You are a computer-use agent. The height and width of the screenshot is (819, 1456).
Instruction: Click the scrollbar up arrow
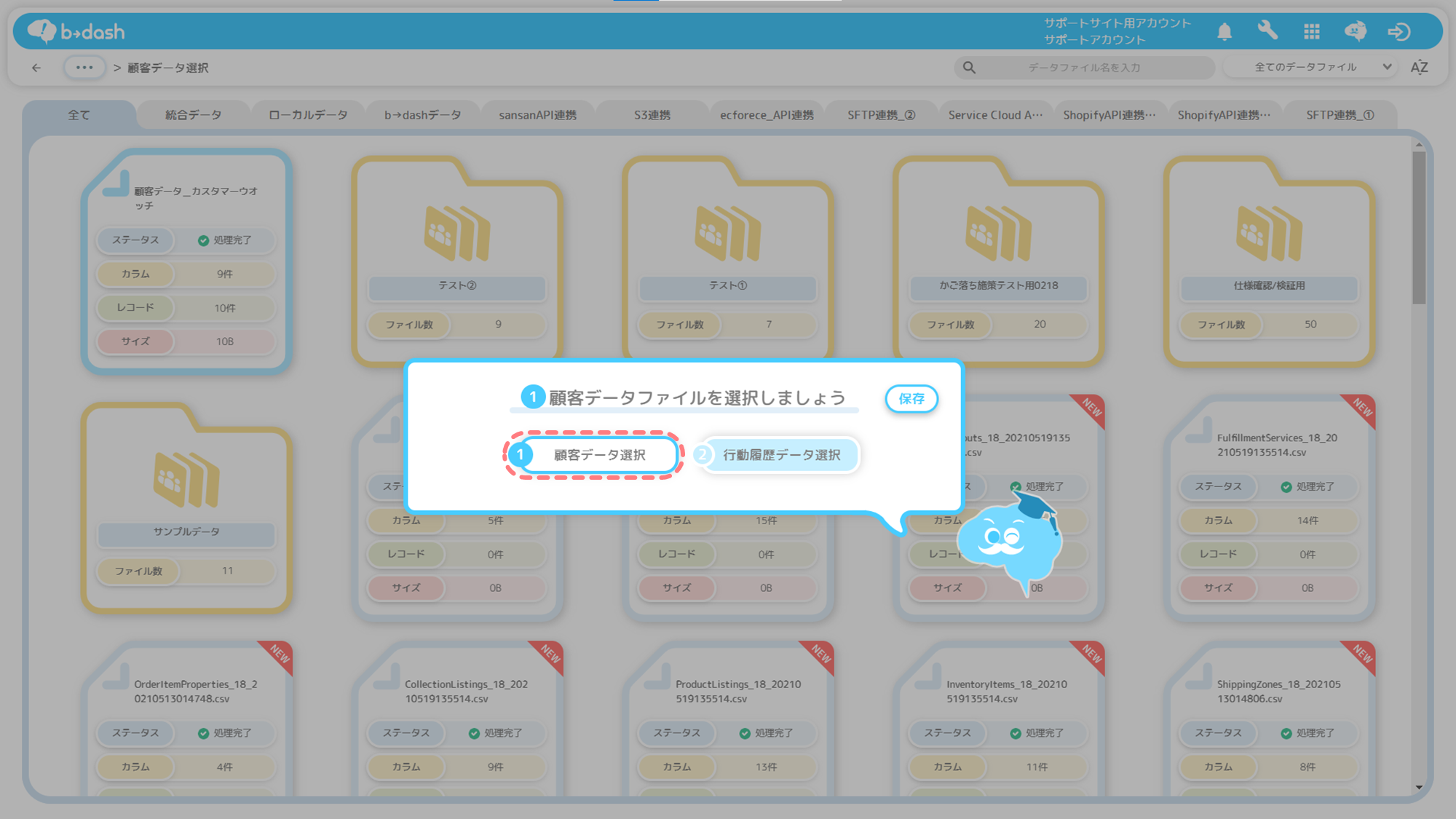(x=1419, y=145)
